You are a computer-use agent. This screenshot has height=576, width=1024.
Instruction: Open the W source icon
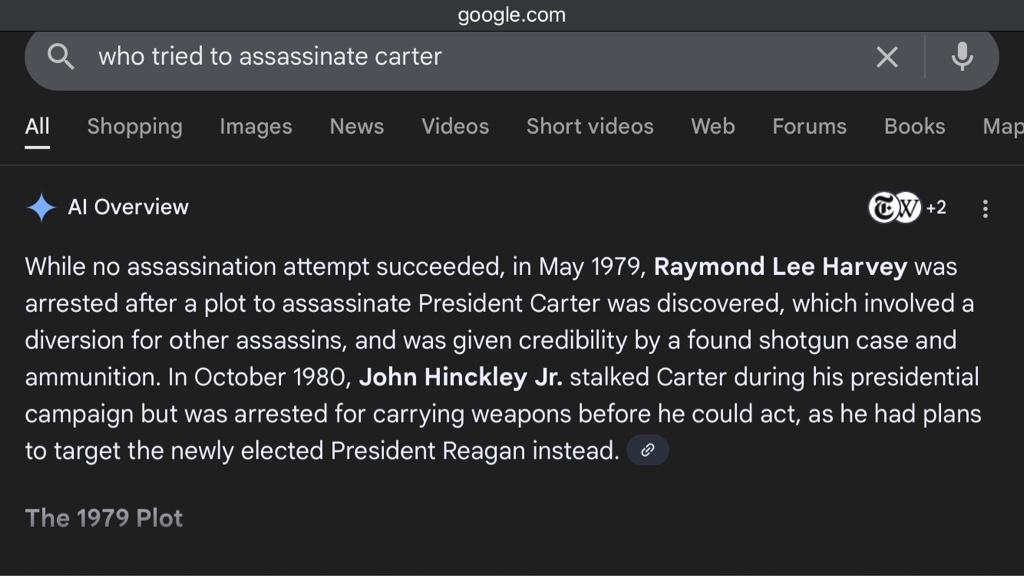pos(907,208)
